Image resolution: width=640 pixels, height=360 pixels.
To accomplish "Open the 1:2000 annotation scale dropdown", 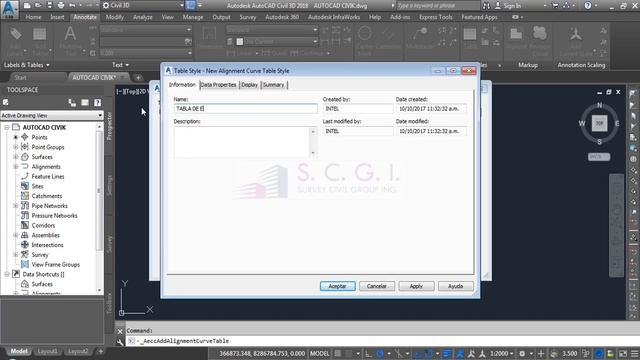I will point(502,353).
